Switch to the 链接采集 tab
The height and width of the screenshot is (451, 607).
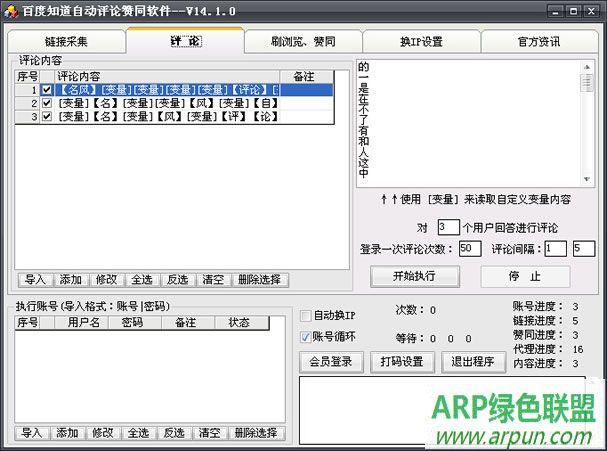click(x=66, y=42)
